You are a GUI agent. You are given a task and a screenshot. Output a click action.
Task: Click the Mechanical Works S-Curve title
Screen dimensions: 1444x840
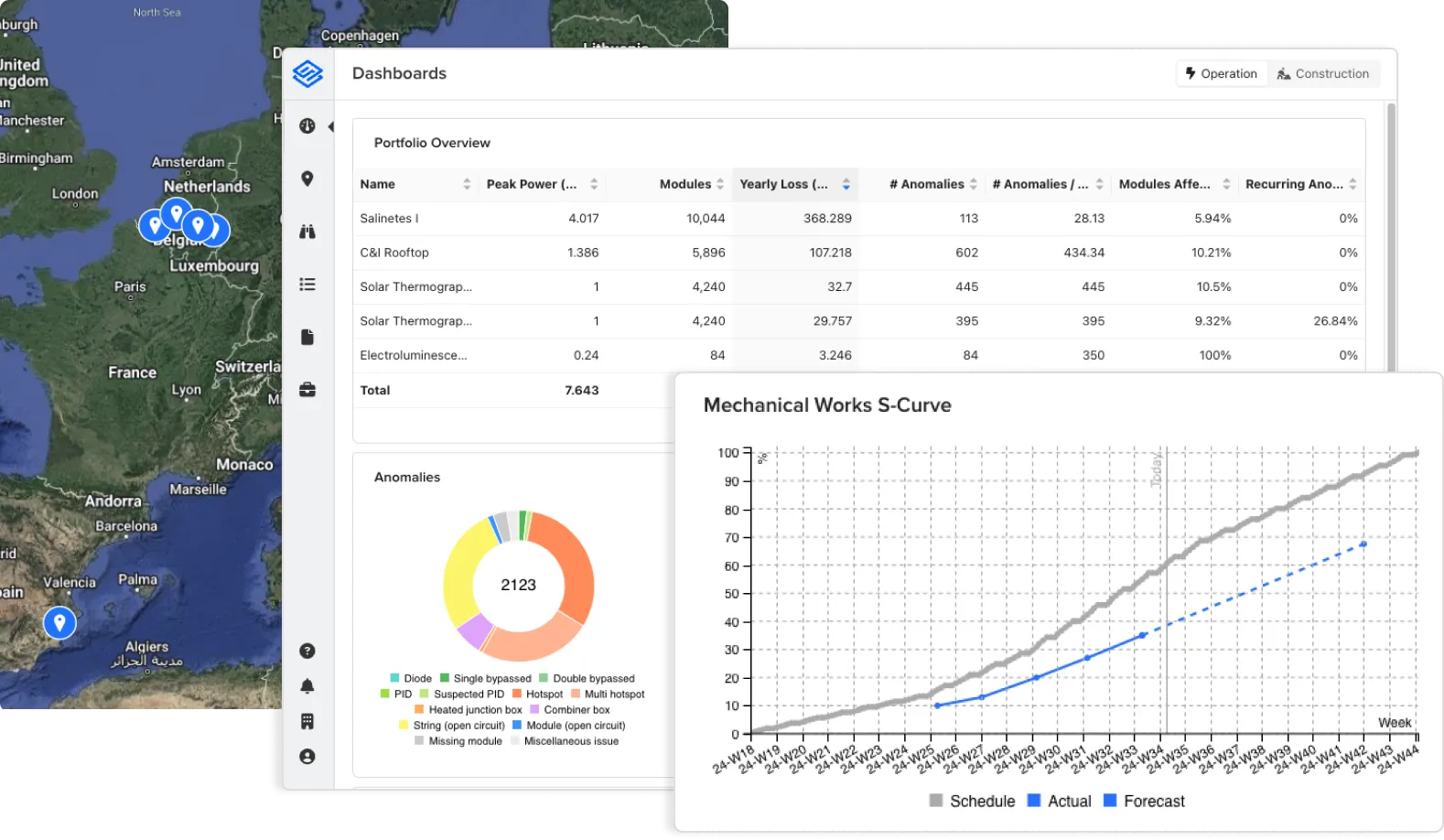pyautogui.click(x=827, y=405)
